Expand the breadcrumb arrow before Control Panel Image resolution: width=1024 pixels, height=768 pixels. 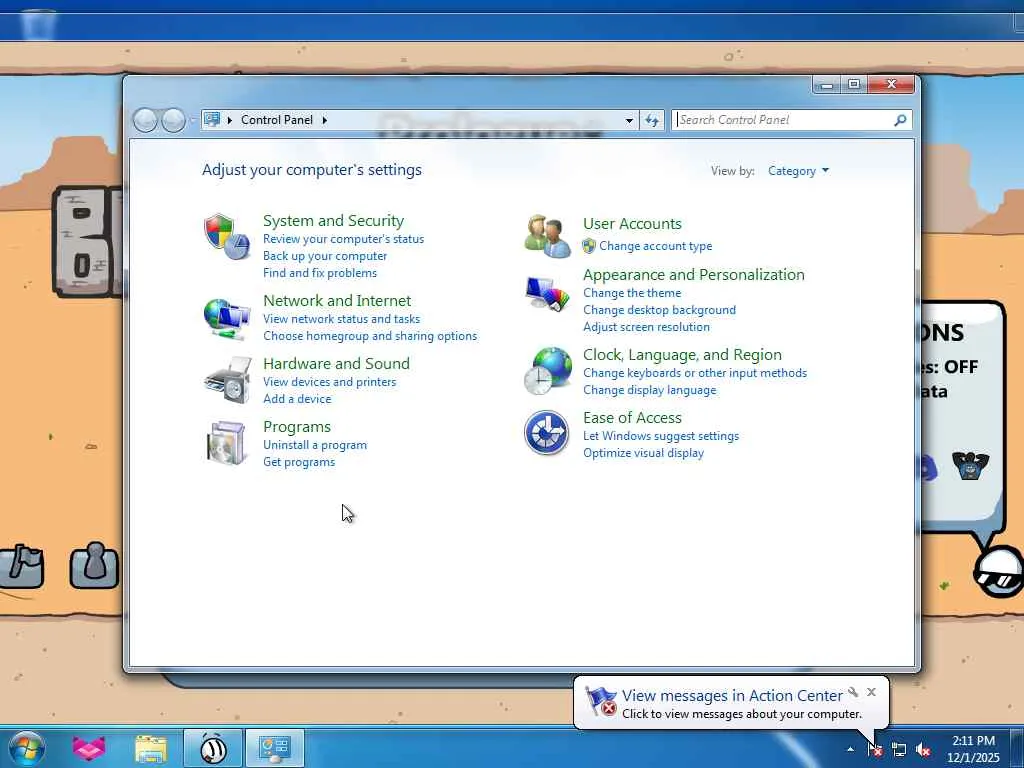pos(230,120)
